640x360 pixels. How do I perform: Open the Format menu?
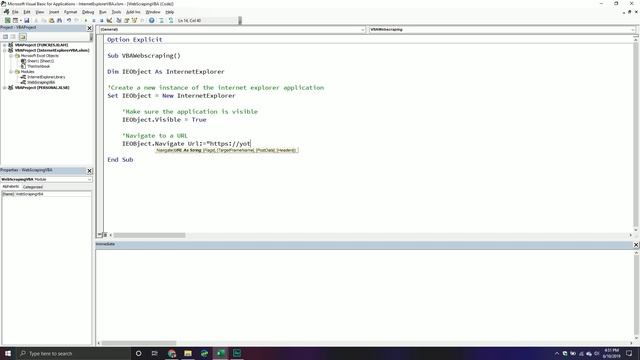point(70,12)
